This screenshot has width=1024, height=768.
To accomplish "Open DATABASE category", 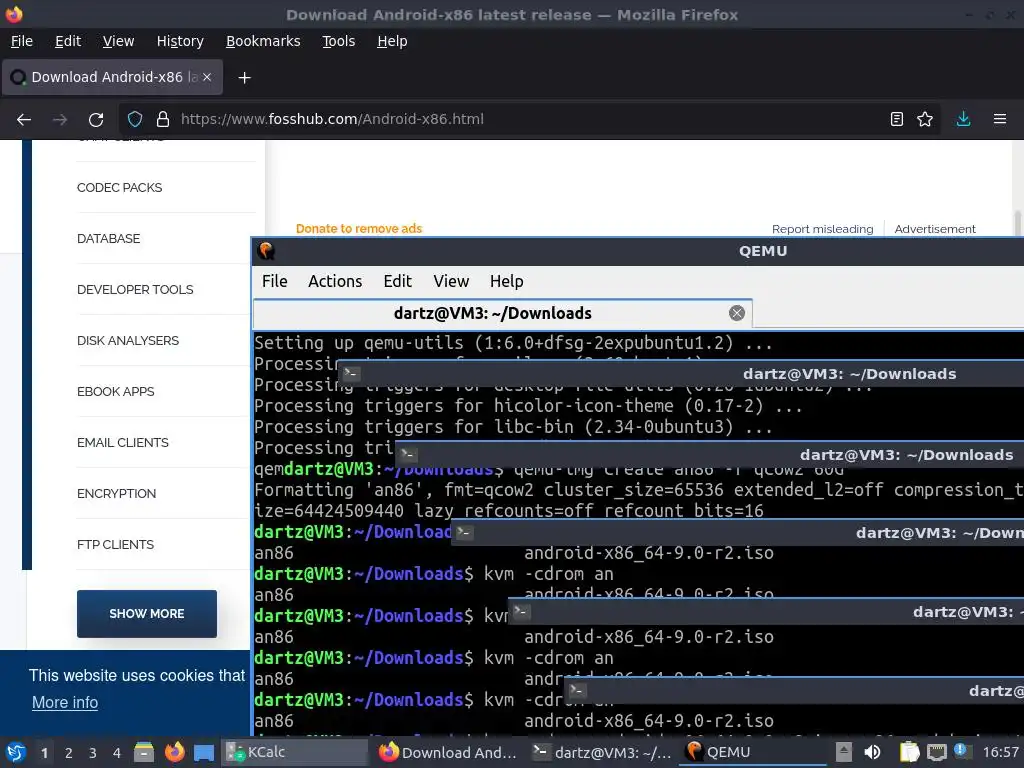I will pyautogui.click(x=108, y=239).
